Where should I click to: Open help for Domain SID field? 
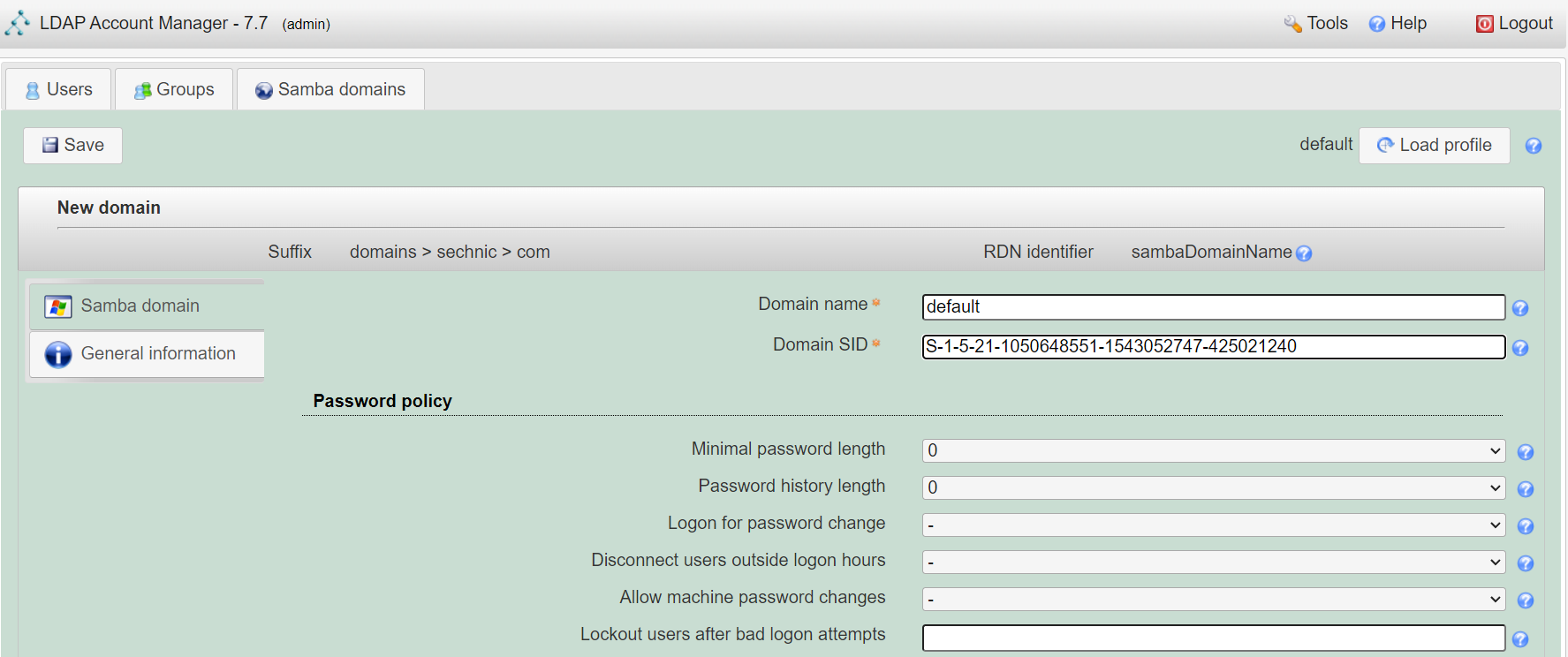tap(1520, 348)
